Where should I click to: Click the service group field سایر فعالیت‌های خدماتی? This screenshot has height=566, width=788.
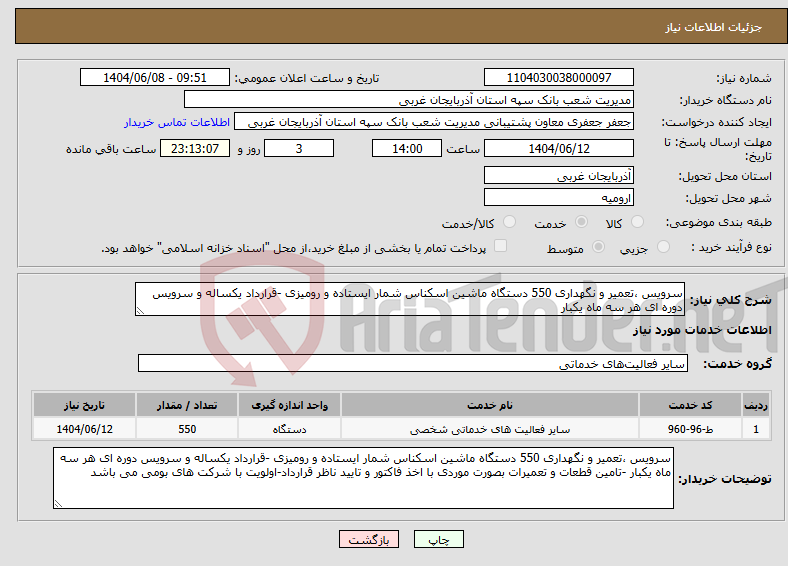pyautogui.click(x=413, y=363)
